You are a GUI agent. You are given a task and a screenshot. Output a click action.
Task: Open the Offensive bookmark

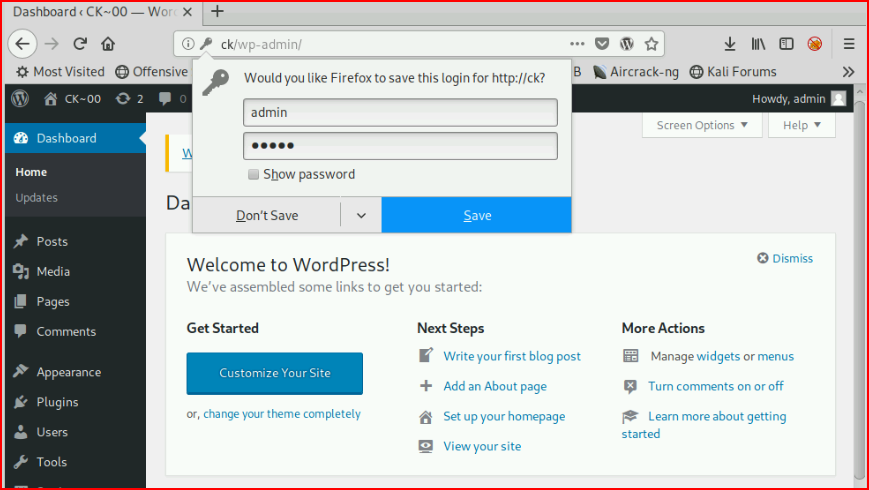152,72
